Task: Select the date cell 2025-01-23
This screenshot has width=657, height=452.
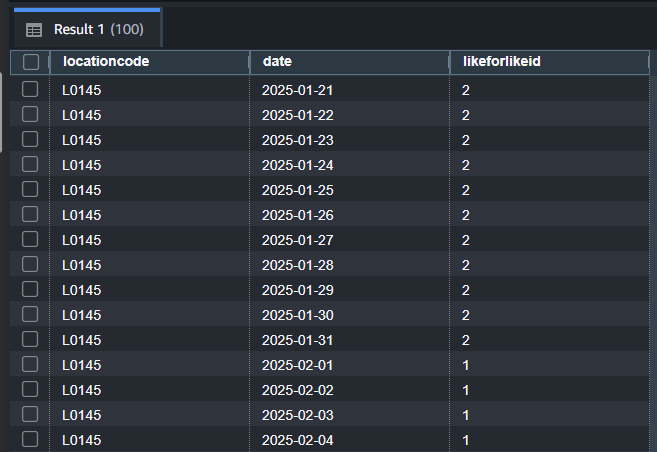Action: click(297, 140)
